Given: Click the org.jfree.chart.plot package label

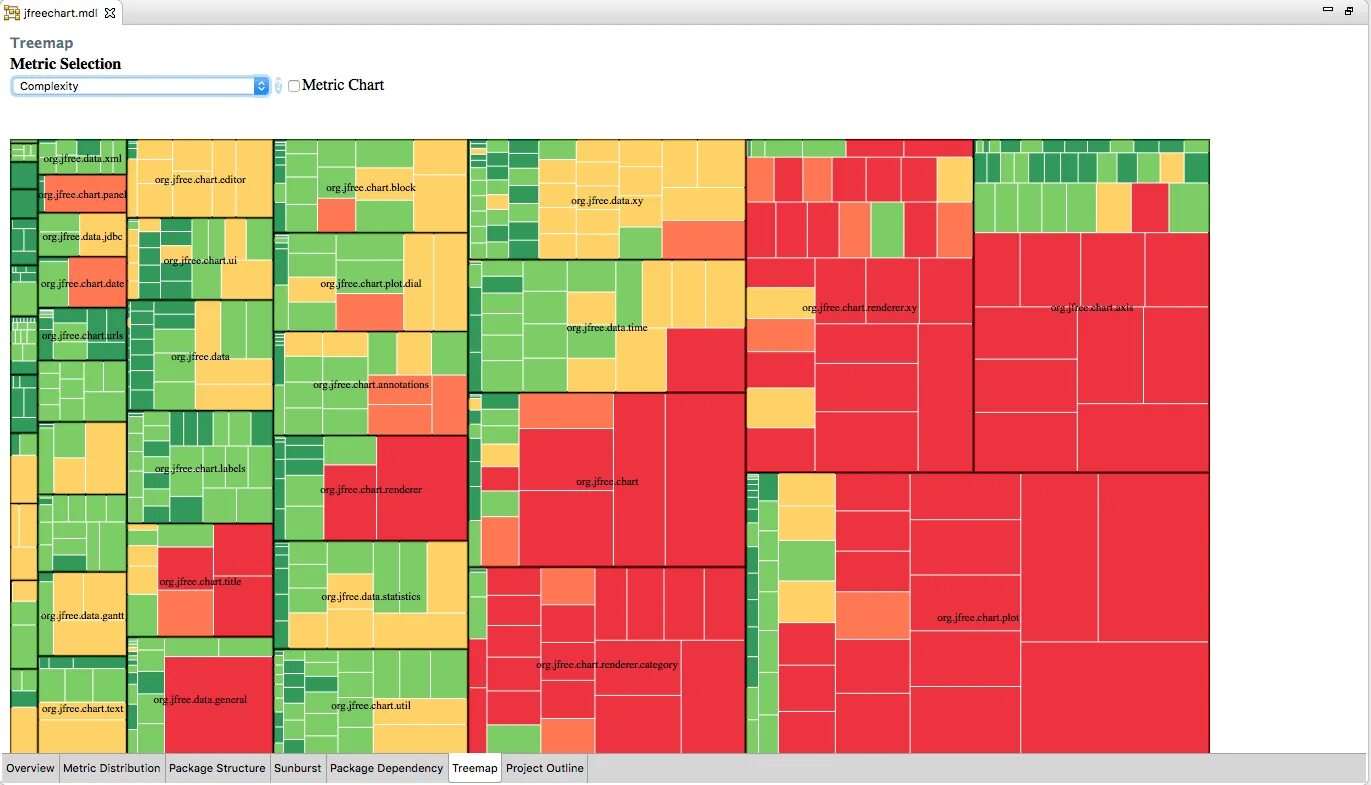Looking at the screenshot, I should click(978, 617).
